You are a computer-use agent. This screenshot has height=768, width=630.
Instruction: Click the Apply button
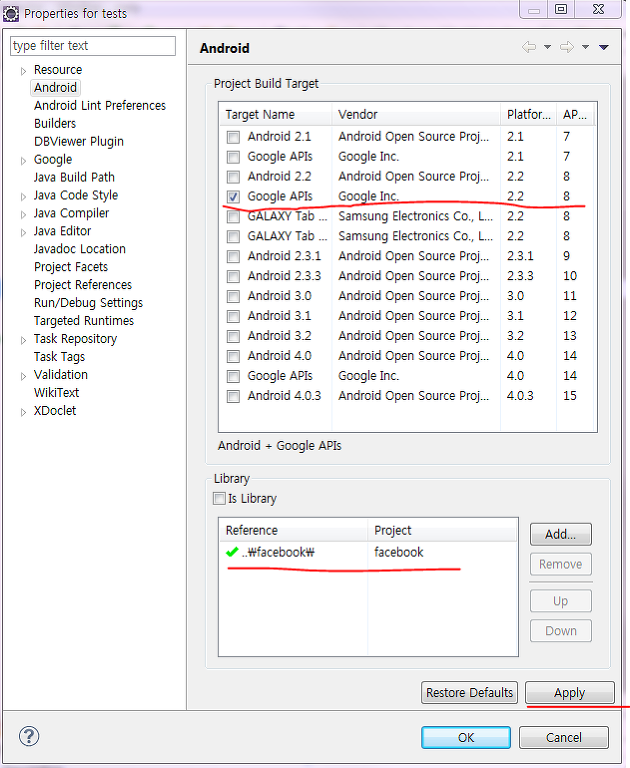pos(570,693)
